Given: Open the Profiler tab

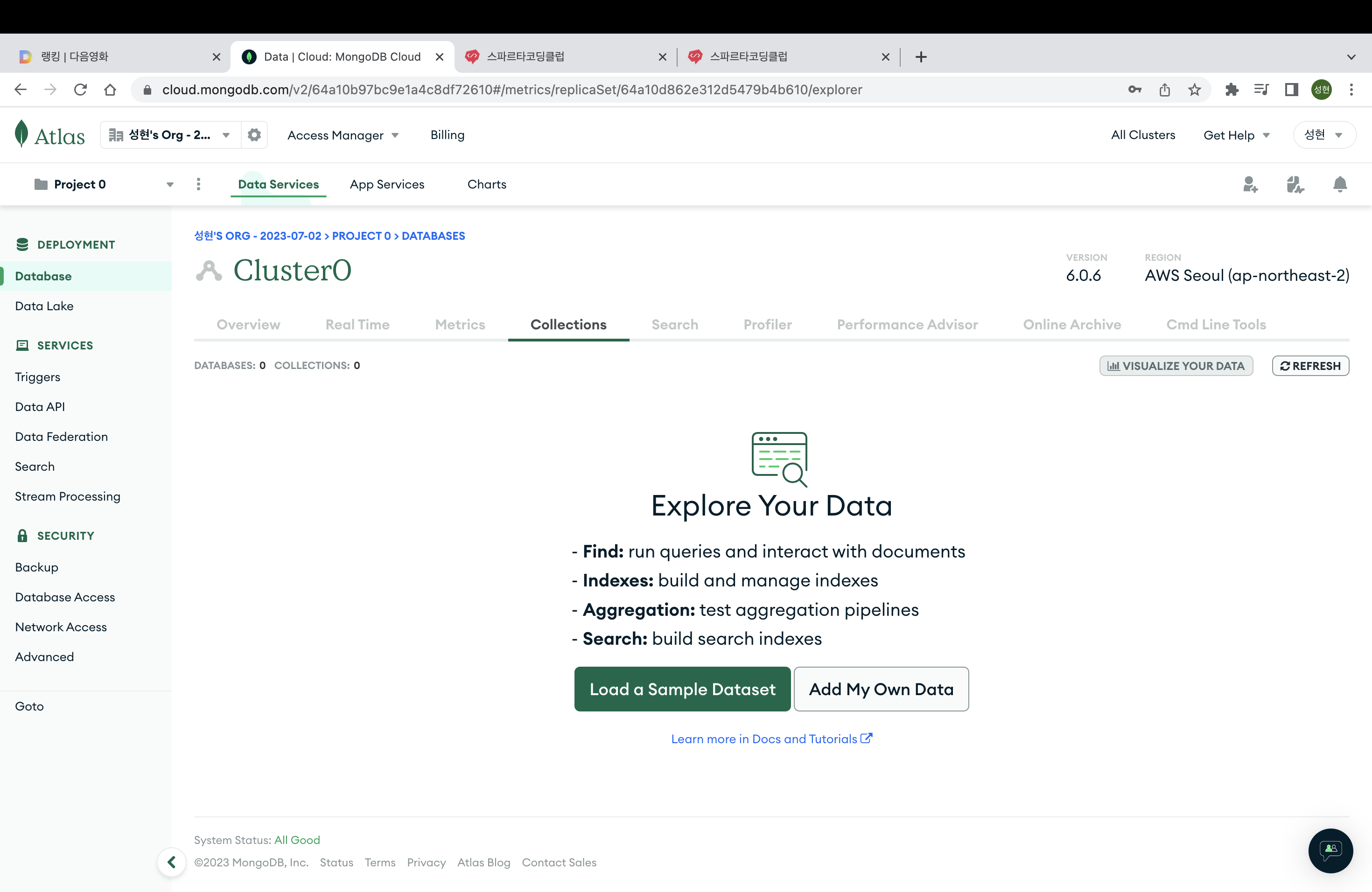Looking at the screenshot, I should click(767, 324).
